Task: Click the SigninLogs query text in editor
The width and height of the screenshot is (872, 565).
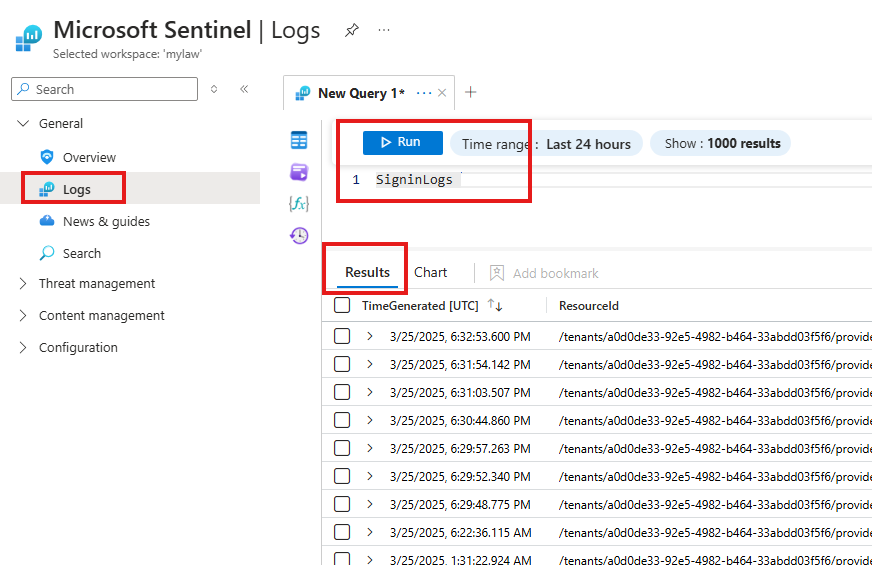Action: [414, 180]
